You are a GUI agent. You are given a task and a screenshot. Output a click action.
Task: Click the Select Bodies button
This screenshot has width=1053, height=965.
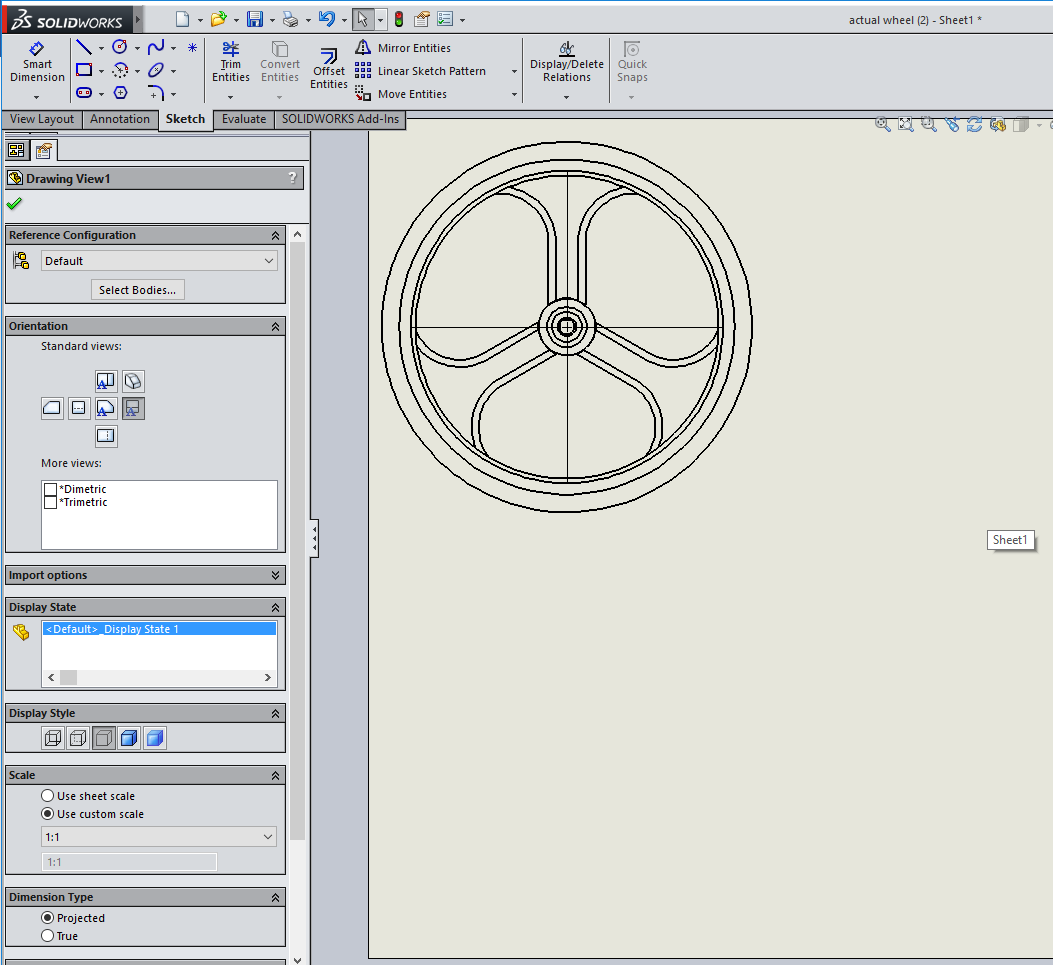137,289
